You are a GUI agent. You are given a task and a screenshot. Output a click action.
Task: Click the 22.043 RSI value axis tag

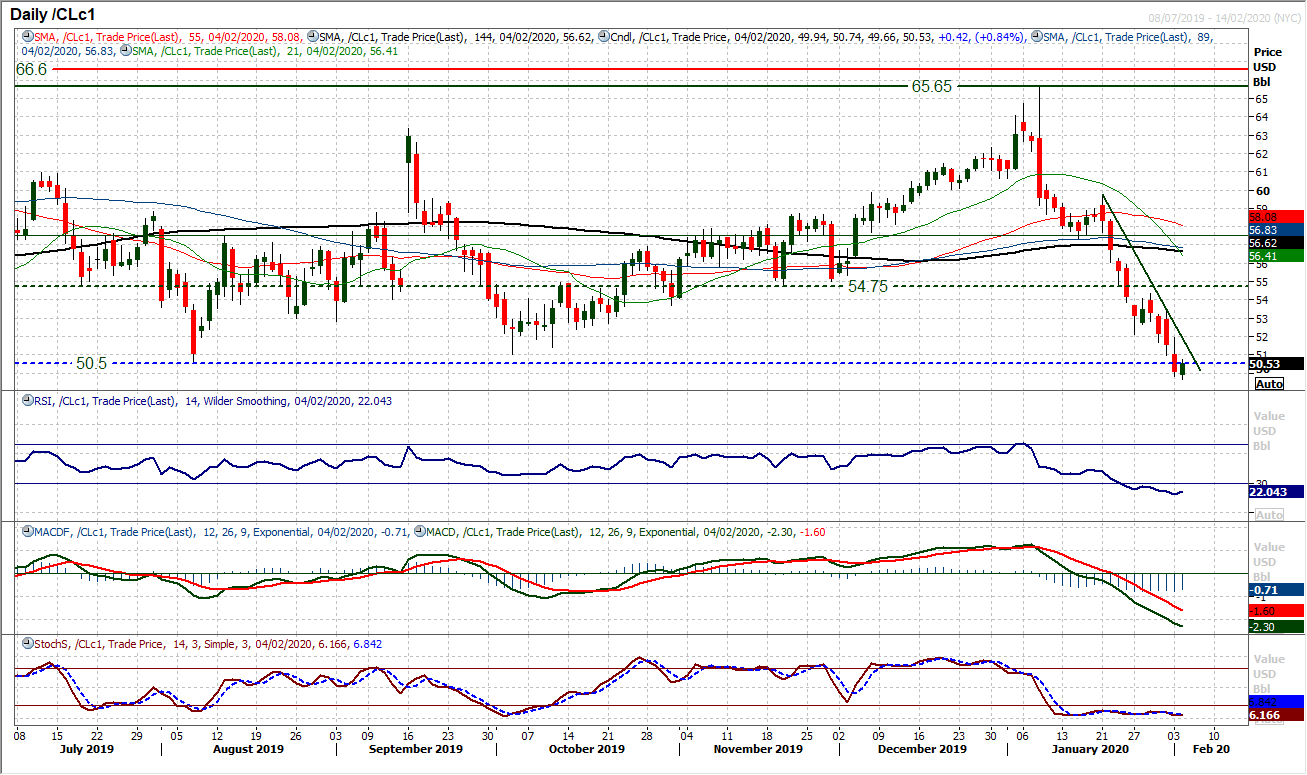(x=1276, y=491)
